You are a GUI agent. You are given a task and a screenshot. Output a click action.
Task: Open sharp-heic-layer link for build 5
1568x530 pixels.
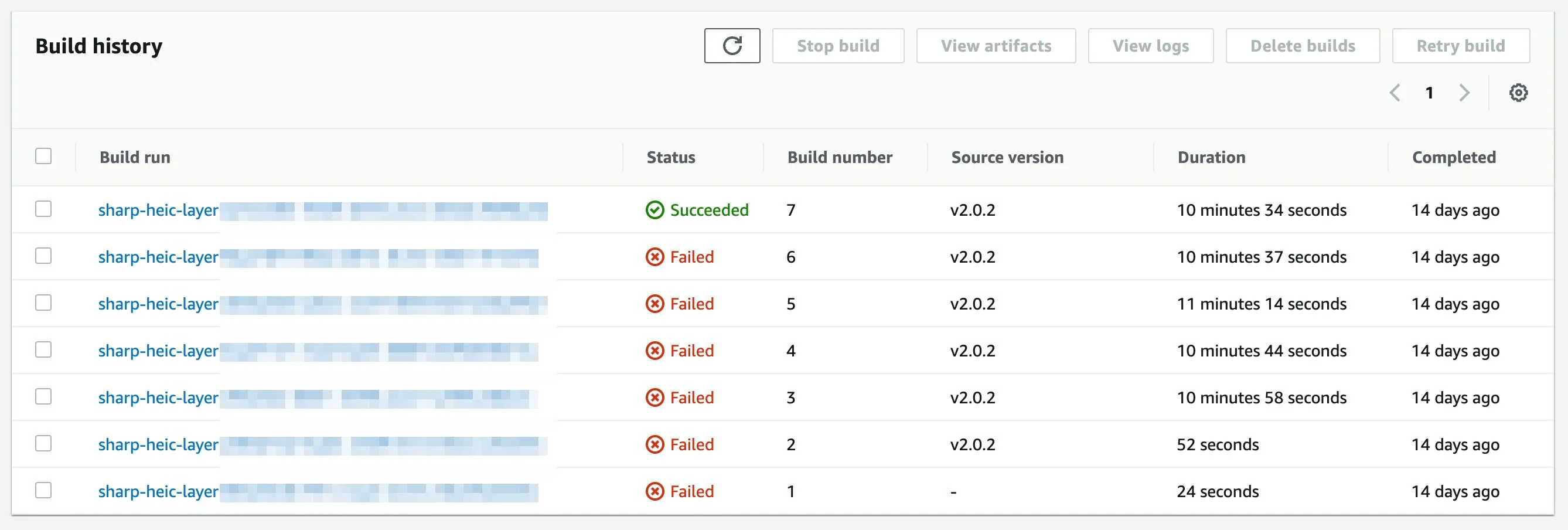click(x=158, y=304)
